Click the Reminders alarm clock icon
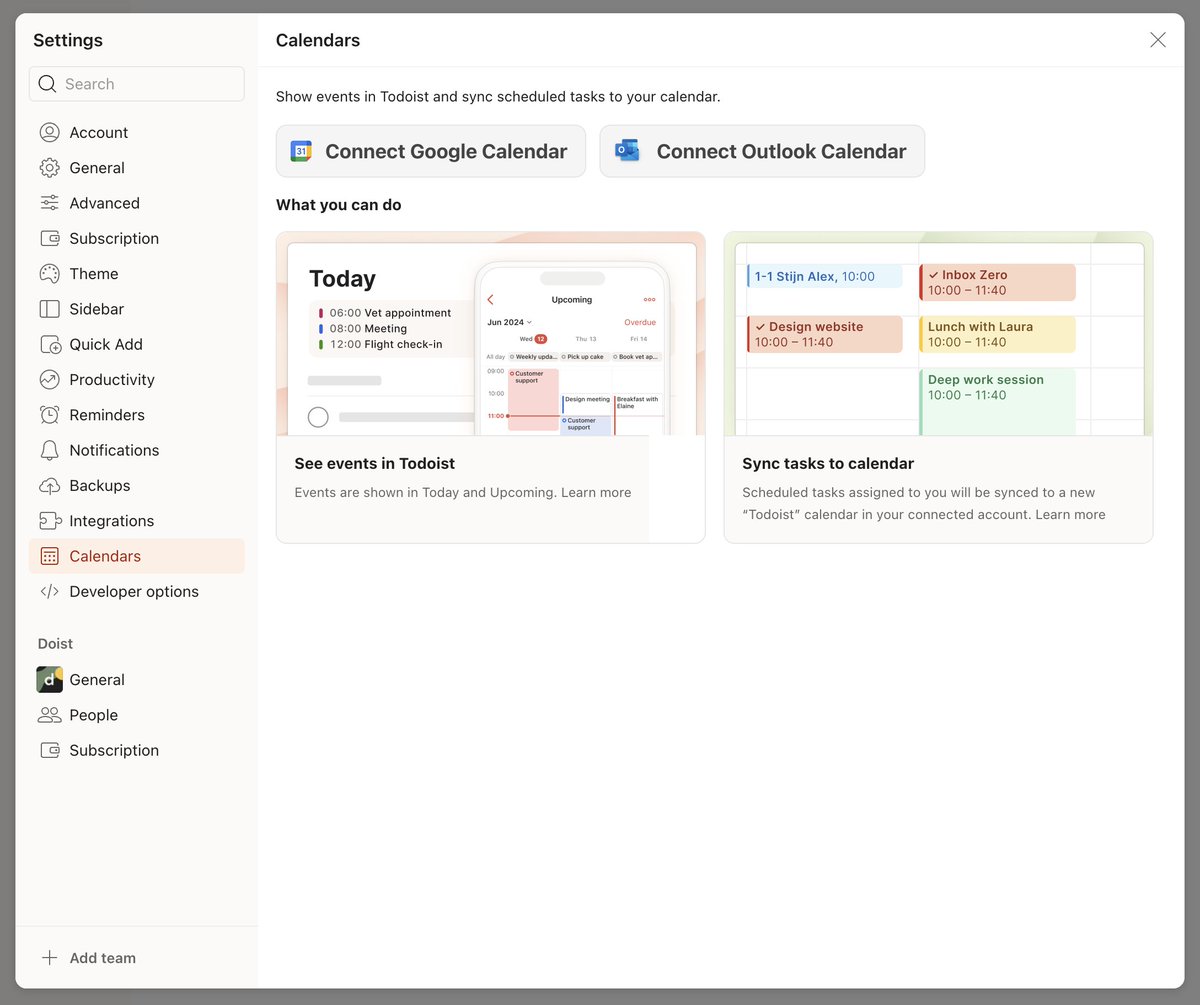The width and height of the screenshot is (1200, 1005). point(50,415)
